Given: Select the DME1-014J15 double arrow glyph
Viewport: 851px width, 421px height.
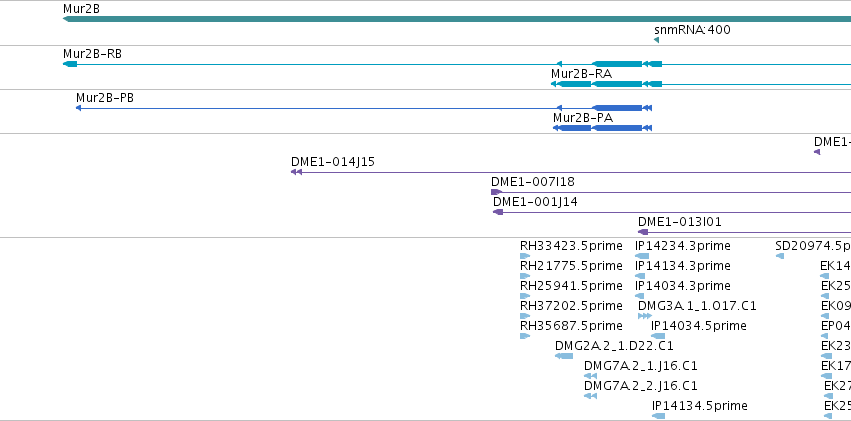Looking at the screenshot, I should point(296,172).
